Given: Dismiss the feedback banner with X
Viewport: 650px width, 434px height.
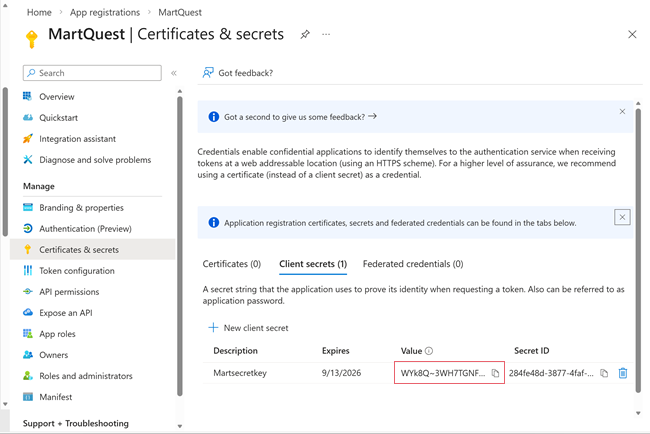Looking at the screenshot, I should pyautogui.click(x=622, y=112).
